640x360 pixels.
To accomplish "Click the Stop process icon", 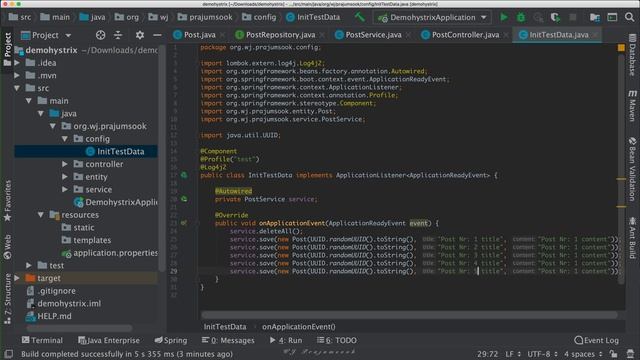I will pos(573,17).
